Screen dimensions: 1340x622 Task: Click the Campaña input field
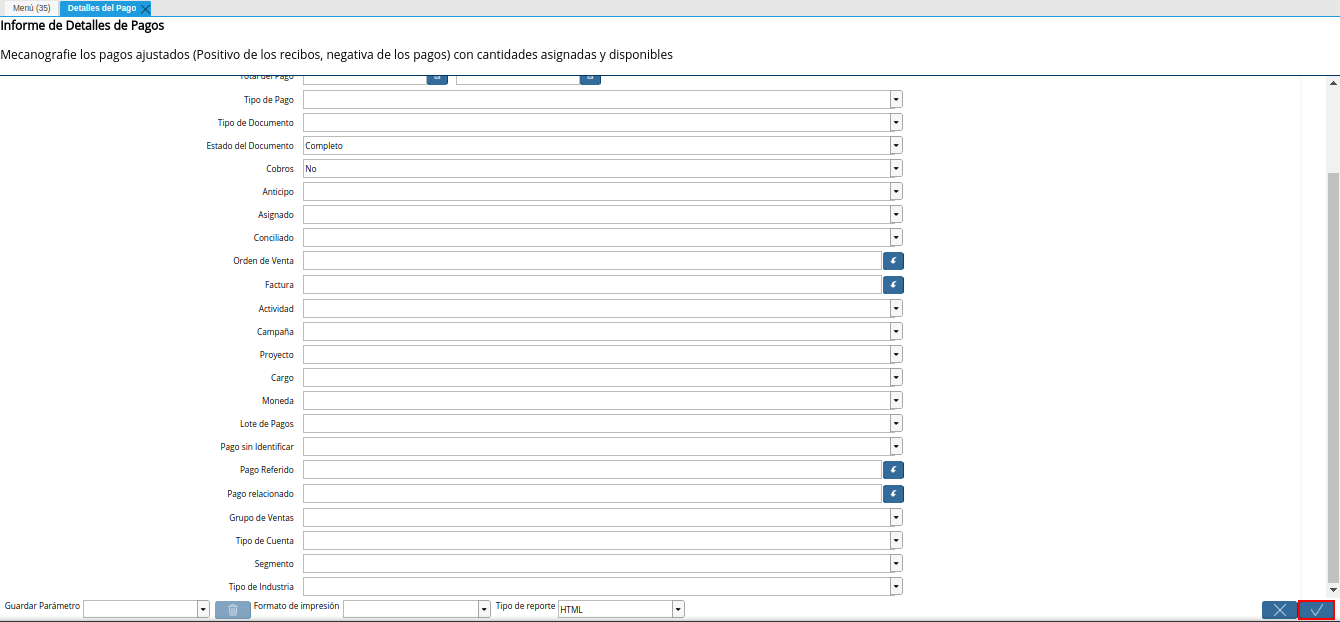[x=596, y=332]
